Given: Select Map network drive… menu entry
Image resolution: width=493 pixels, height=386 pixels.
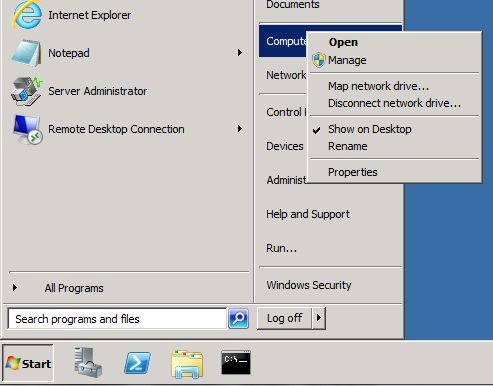Looking at the screenshot, I should tap(378, 86).
